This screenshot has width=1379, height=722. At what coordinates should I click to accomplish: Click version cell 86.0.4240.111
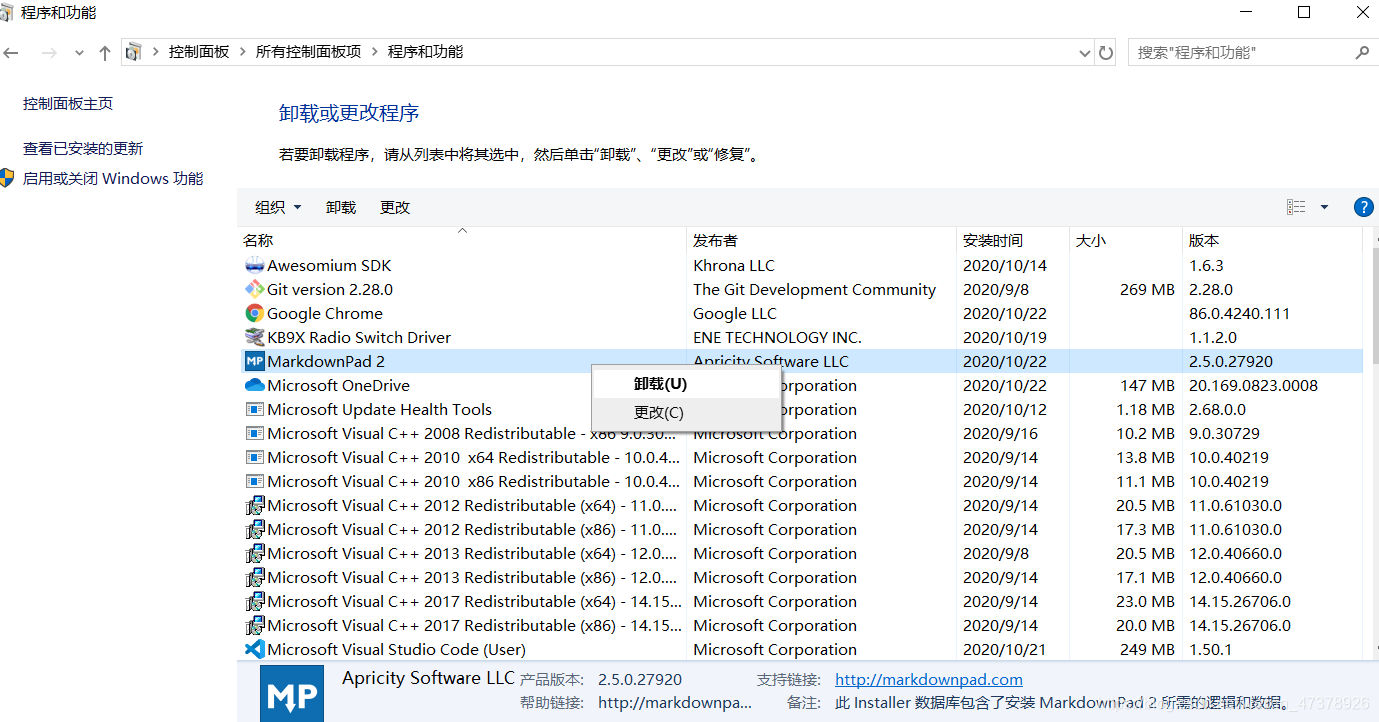(1239, 313)
